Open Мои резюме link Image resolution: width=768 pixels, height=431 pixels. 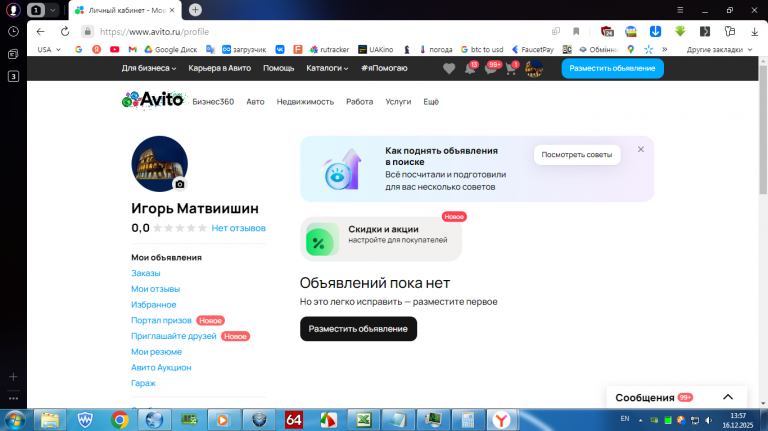tap(156, 352)
